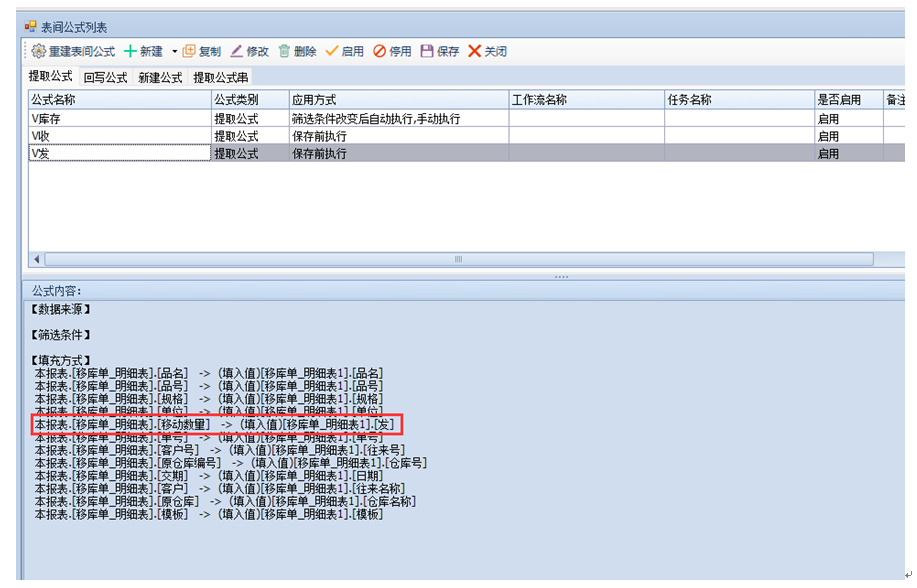
Task: Click the window icon in the title bar
Action: 30,27
